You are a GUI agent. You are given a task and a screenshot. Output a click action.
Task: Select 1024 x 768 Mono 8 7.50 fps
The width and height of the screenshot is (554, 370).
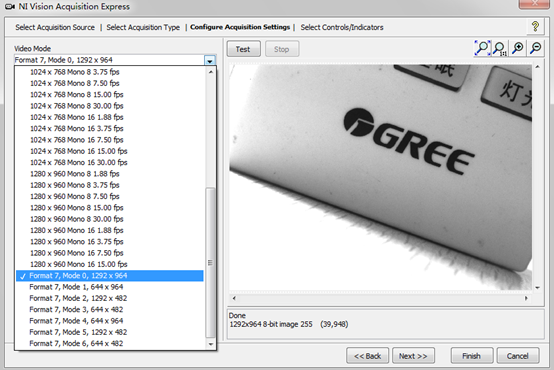pyautogui.click(x=110, y=83)
